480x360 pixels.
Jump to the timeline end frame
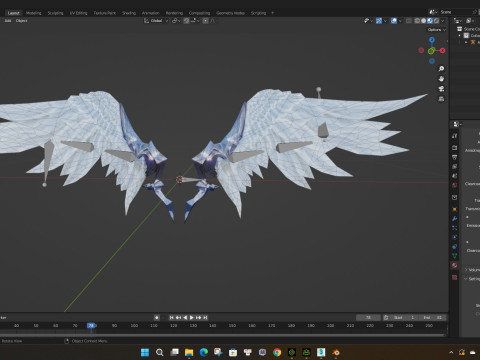click(205, 317)
